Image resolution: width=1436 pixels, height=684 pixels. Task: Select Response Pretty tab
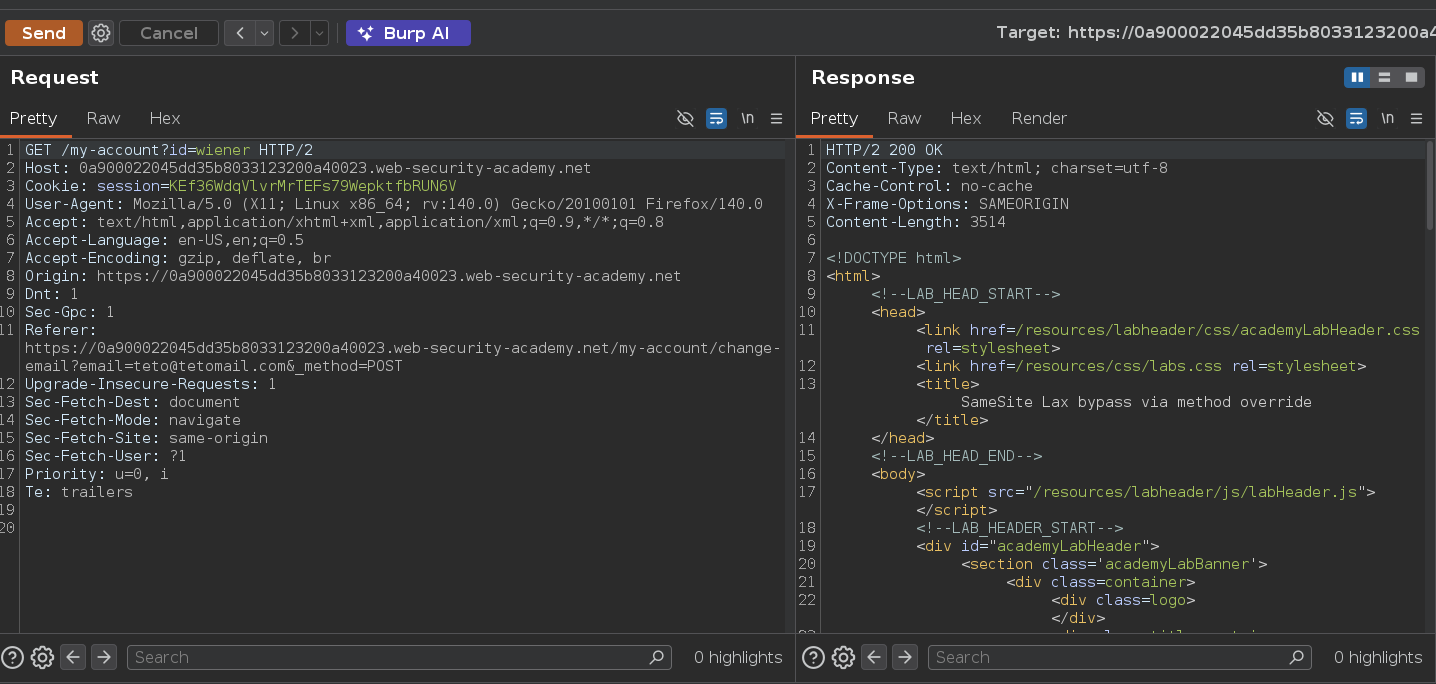[834, 118]
